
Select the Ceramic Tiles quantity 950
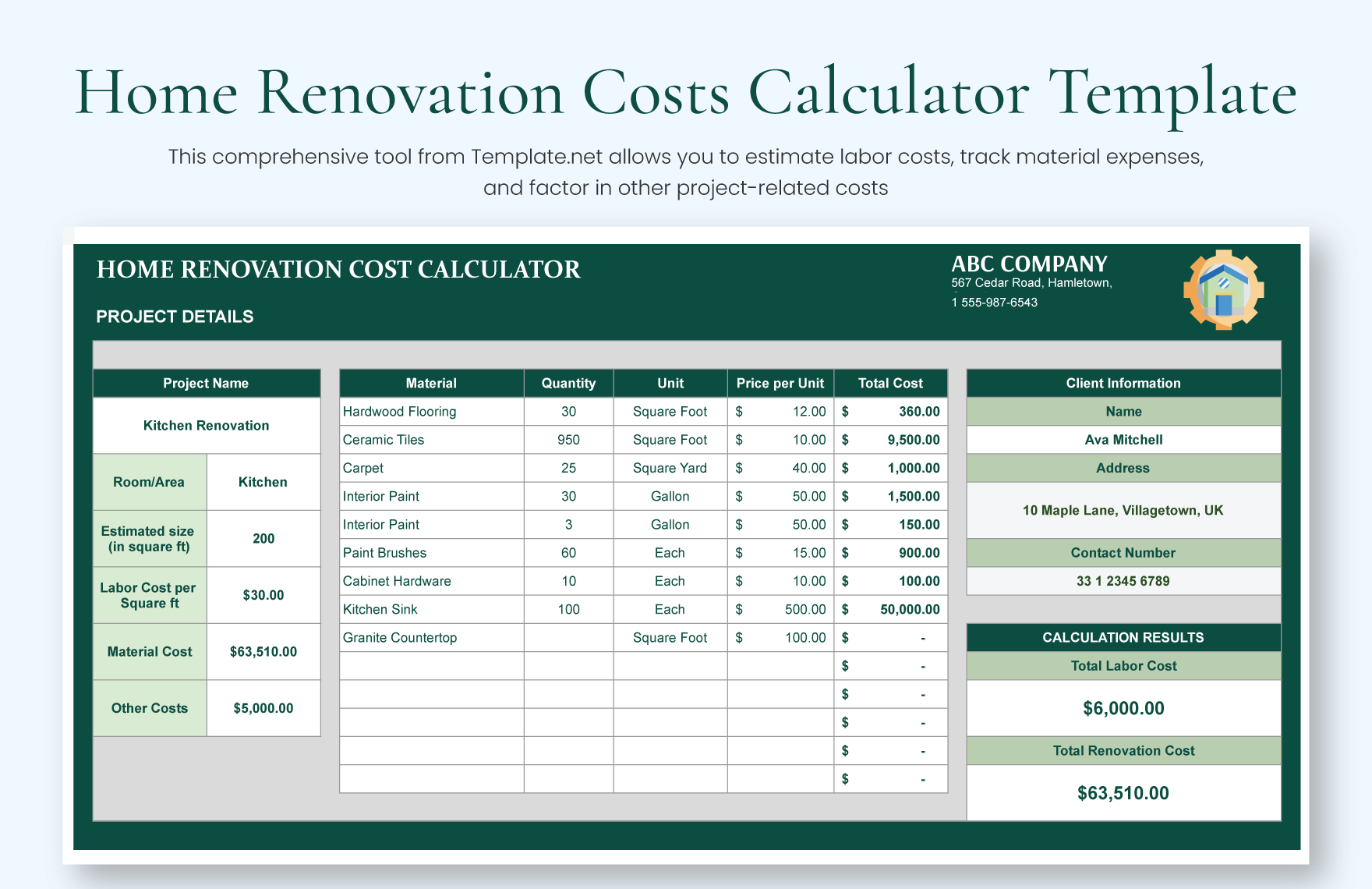coord(569,440)
